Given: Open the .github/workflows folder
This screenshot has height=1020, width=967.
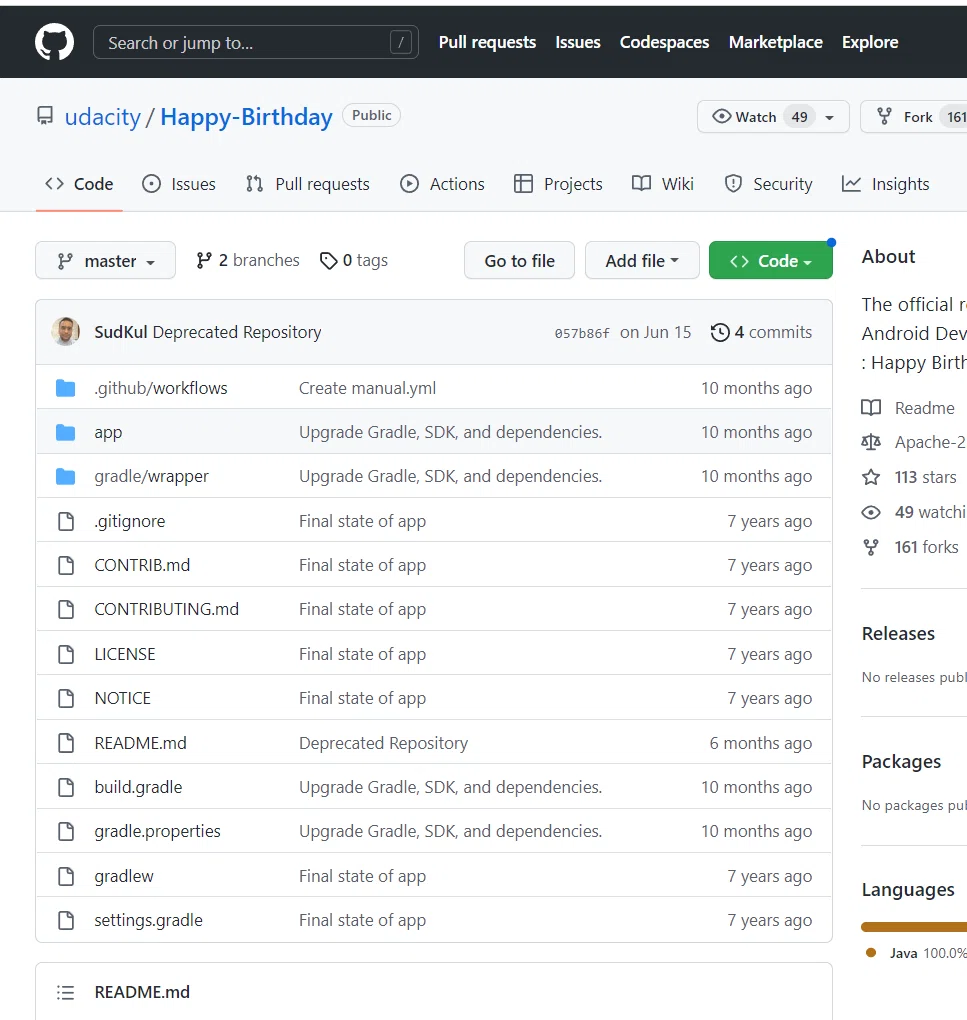Looking at the screenshot, I should tap(161, 388).
